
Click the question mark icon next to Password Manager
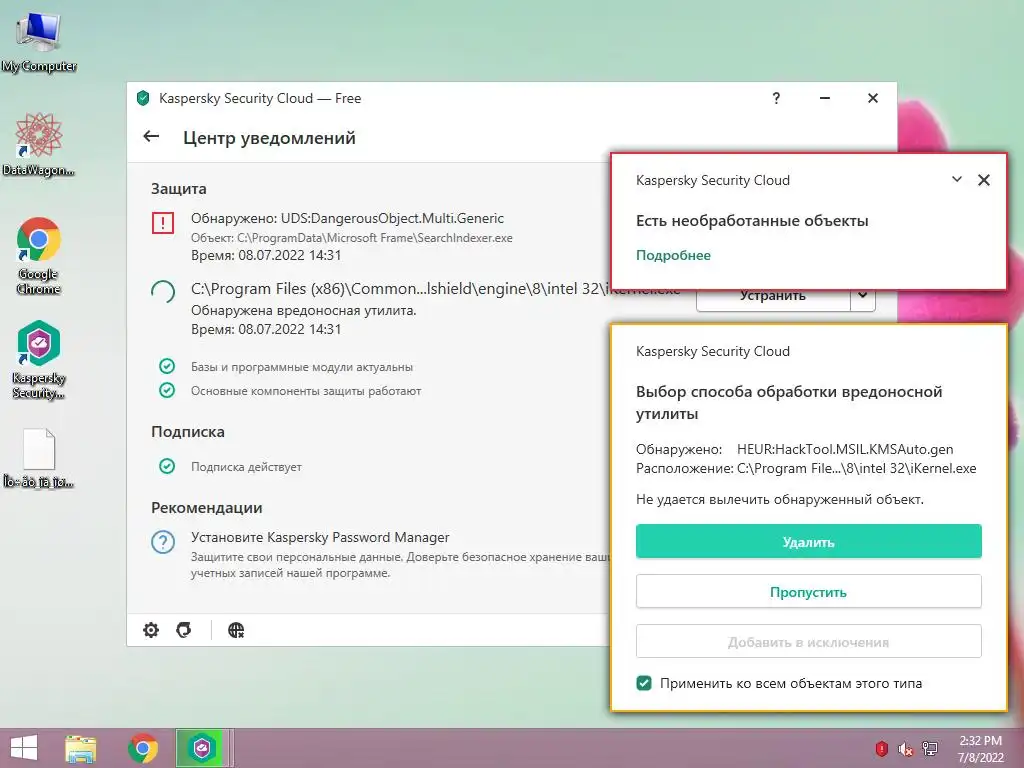click(x=163, y=542)
